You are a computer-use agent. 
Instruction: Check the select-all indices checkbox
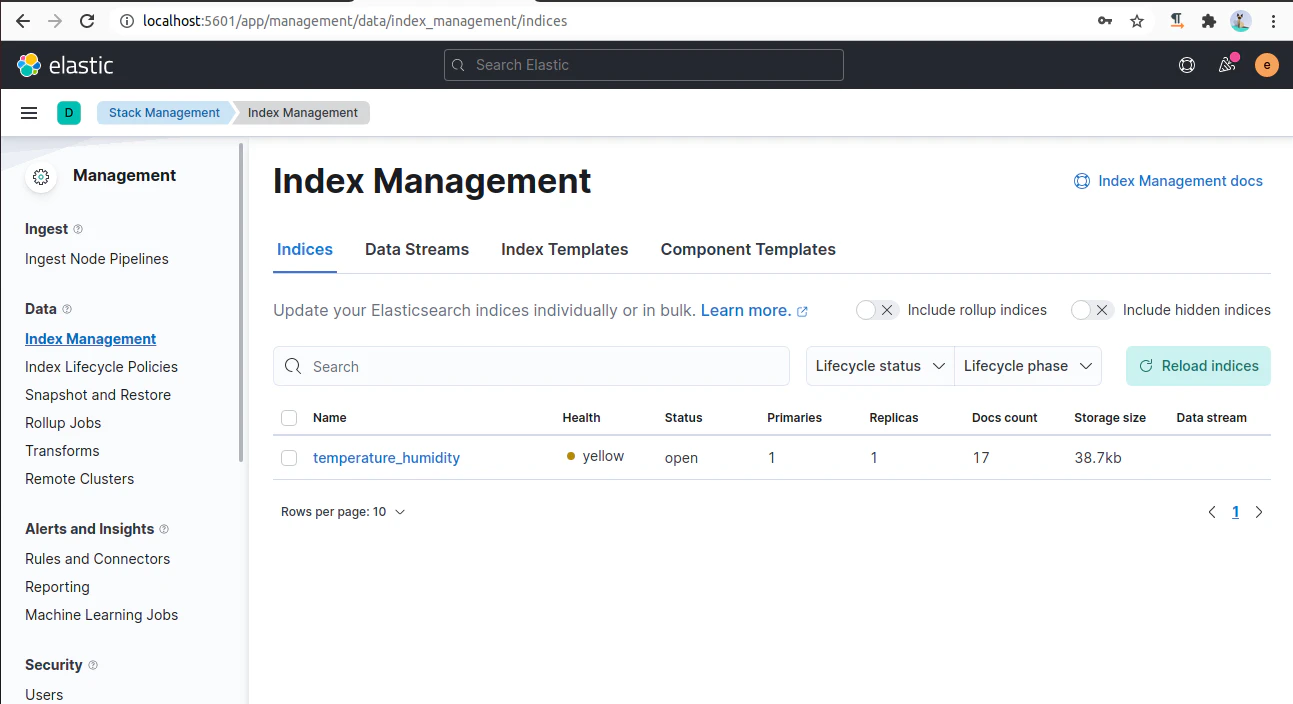point(289,418)
